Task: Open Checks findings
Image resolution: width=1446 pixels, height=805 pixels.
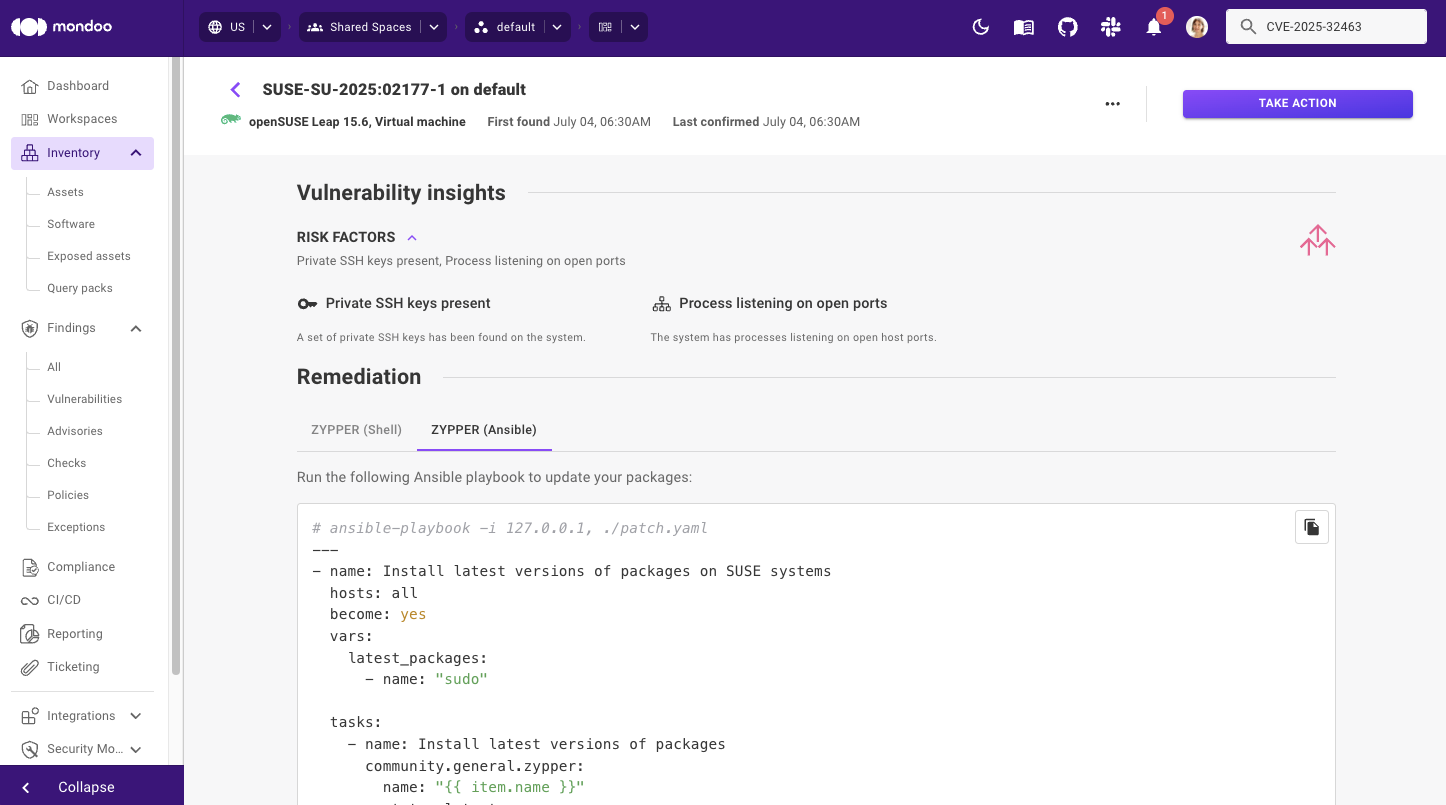Action: point(67,463)
